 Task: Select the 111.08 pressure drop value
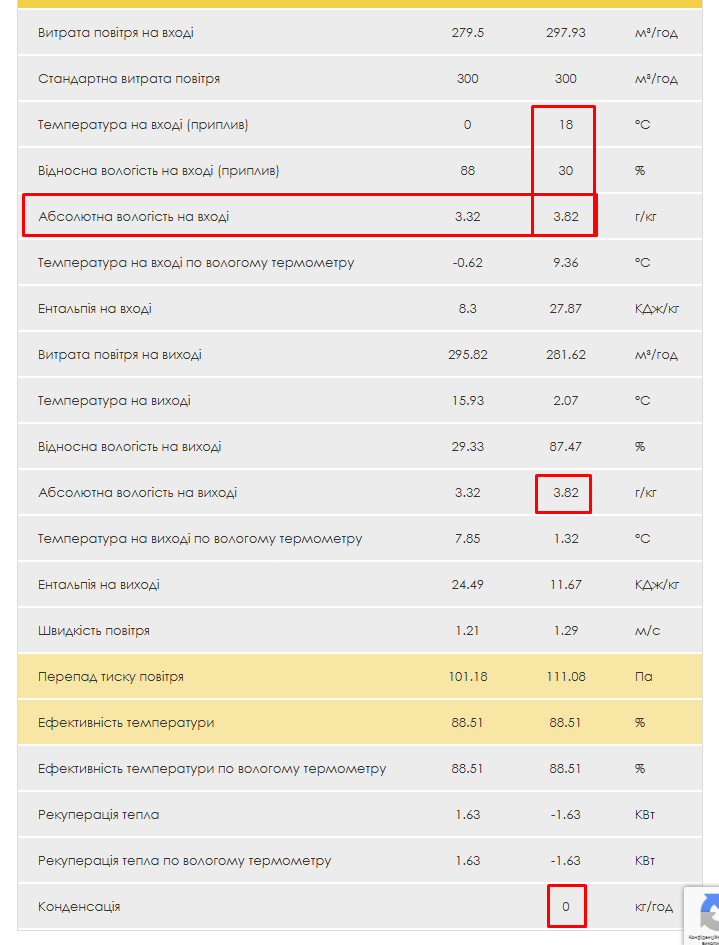tap(566, 677)
